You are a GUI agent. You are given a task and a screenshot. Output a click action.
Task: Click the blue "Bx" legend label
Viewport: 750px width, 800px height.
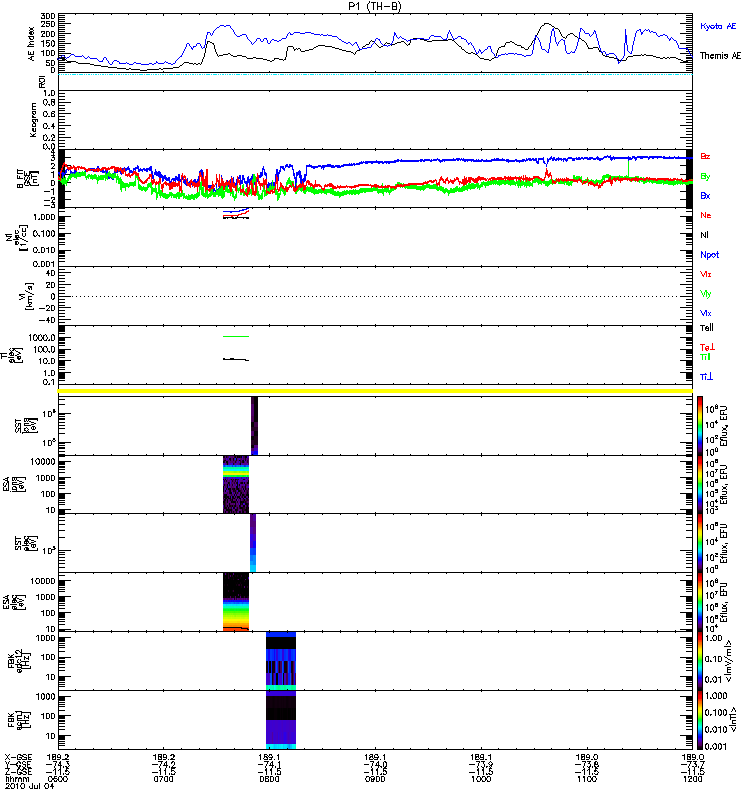(x=705, y=196)
